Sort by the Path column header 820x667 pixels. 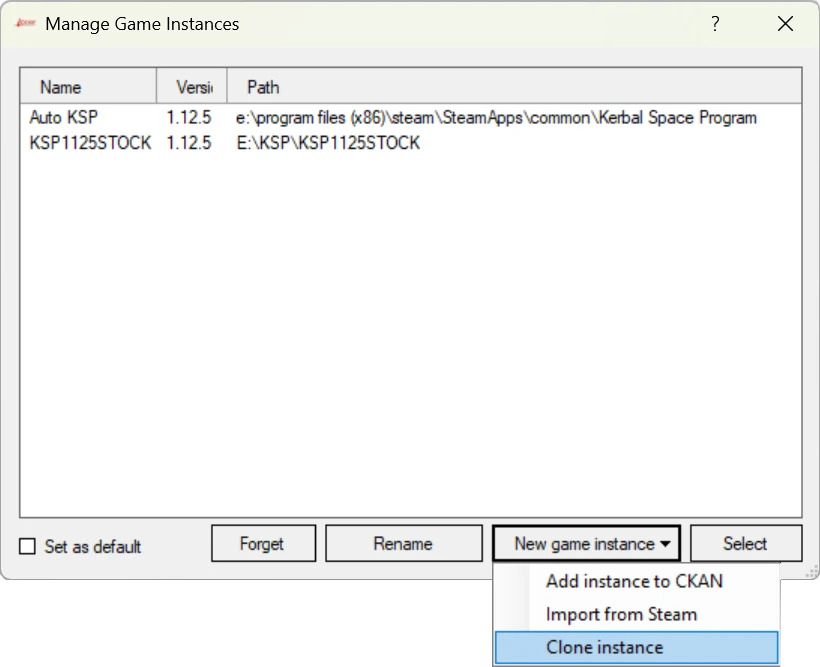(x=515, y=87)
